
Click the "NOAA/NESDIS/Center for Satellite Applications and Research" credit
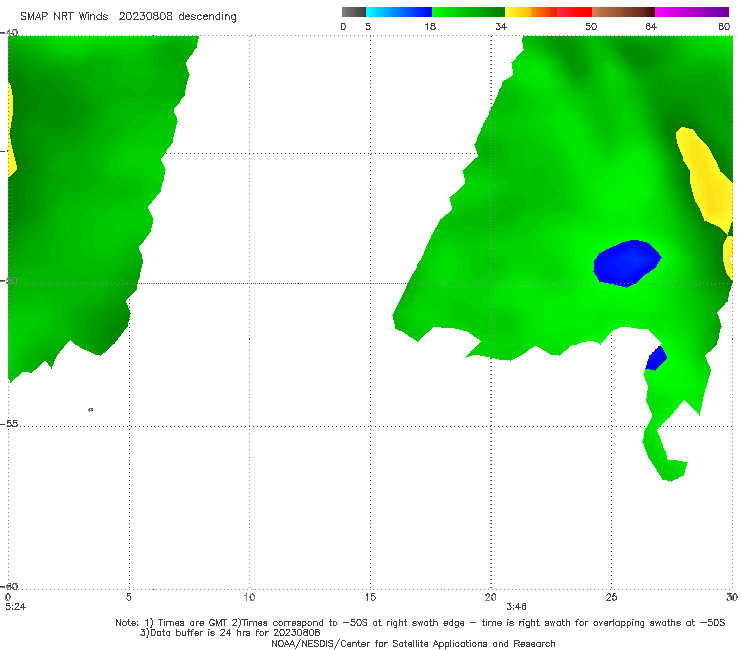[x=413, y=644]
